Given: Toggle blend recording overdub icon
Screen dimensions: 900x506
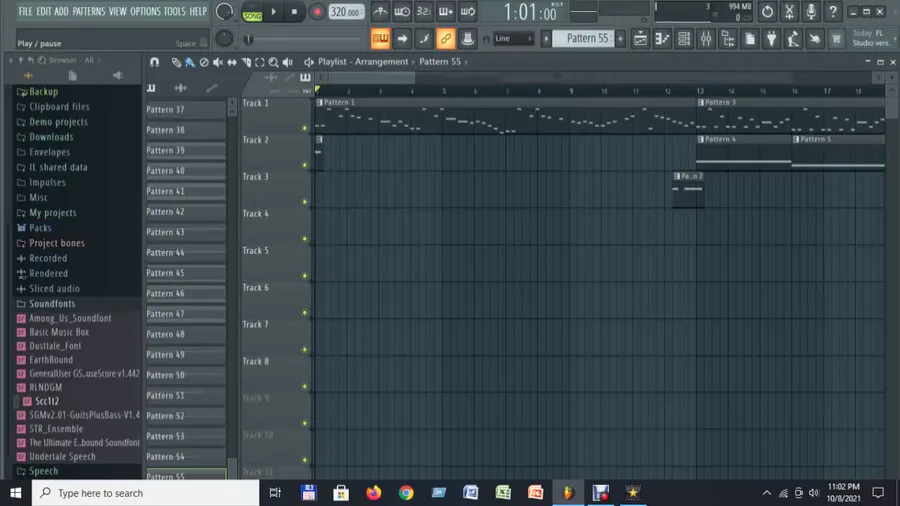Looking at the screenshot, I should coord(445,11).
